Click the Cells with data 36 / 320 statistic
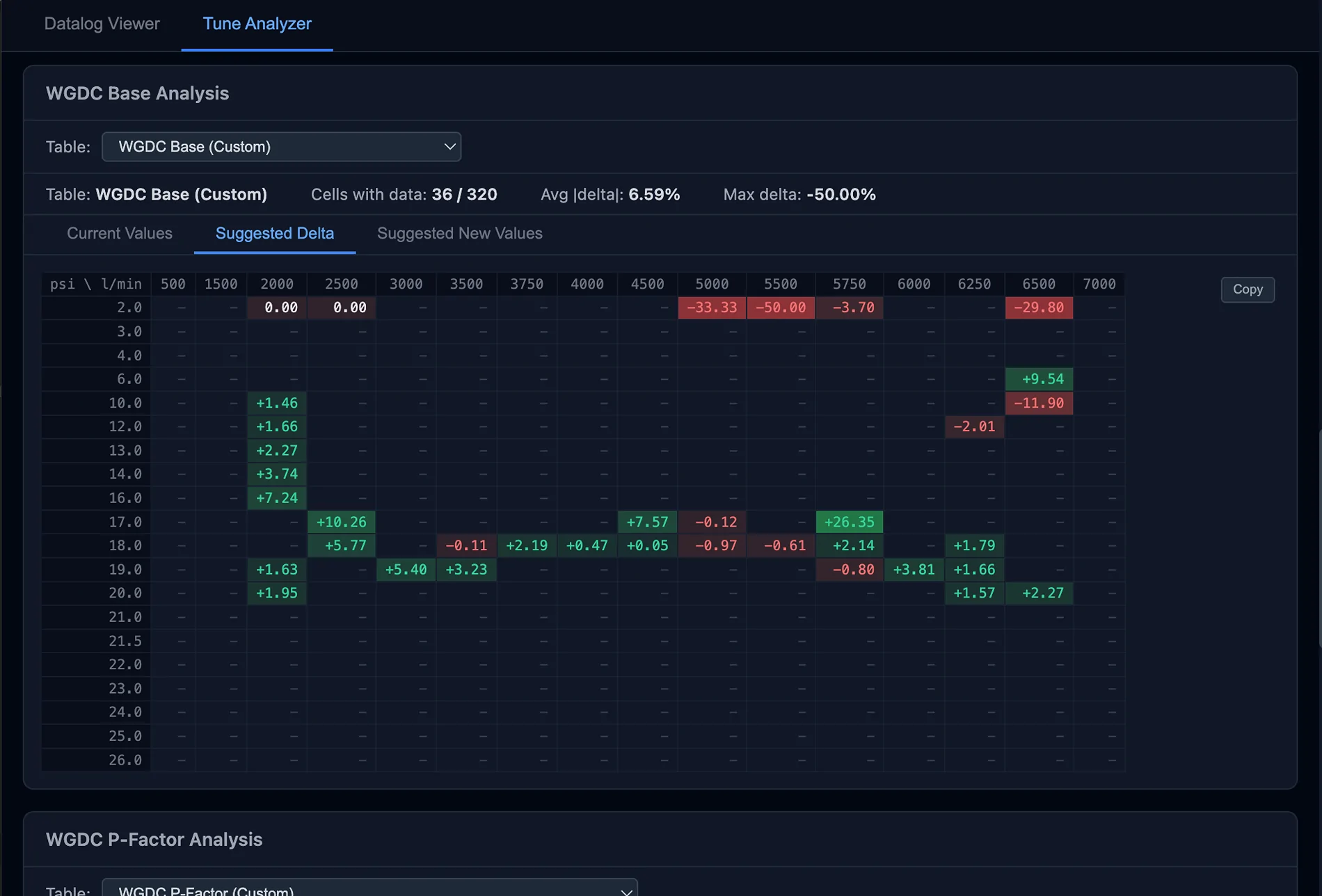The image size is (1322, 896). (404, 195)
